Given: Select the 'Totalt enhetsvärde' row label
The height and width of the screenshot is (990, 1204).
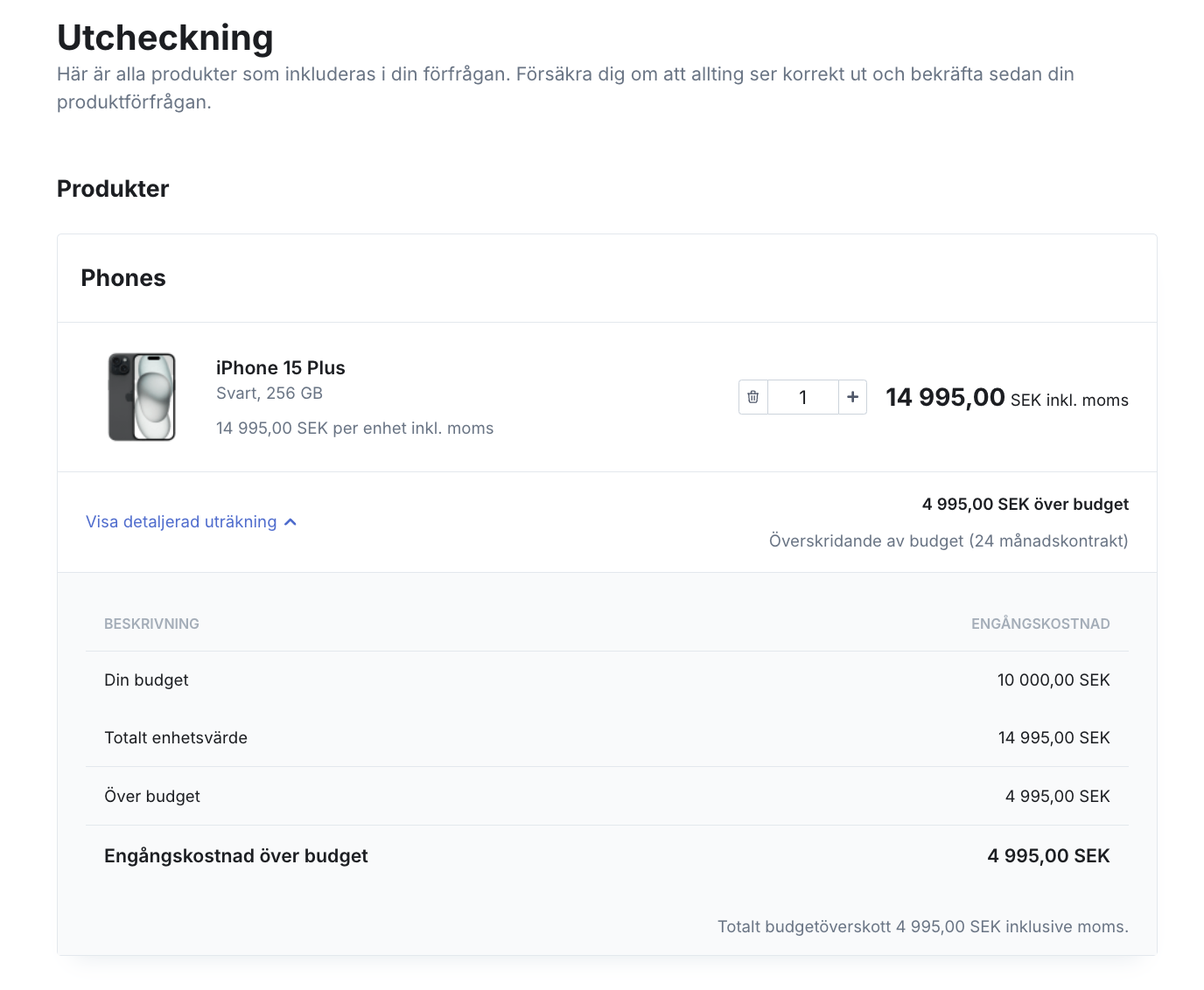Looking at the screenshot, I should 176,738.
